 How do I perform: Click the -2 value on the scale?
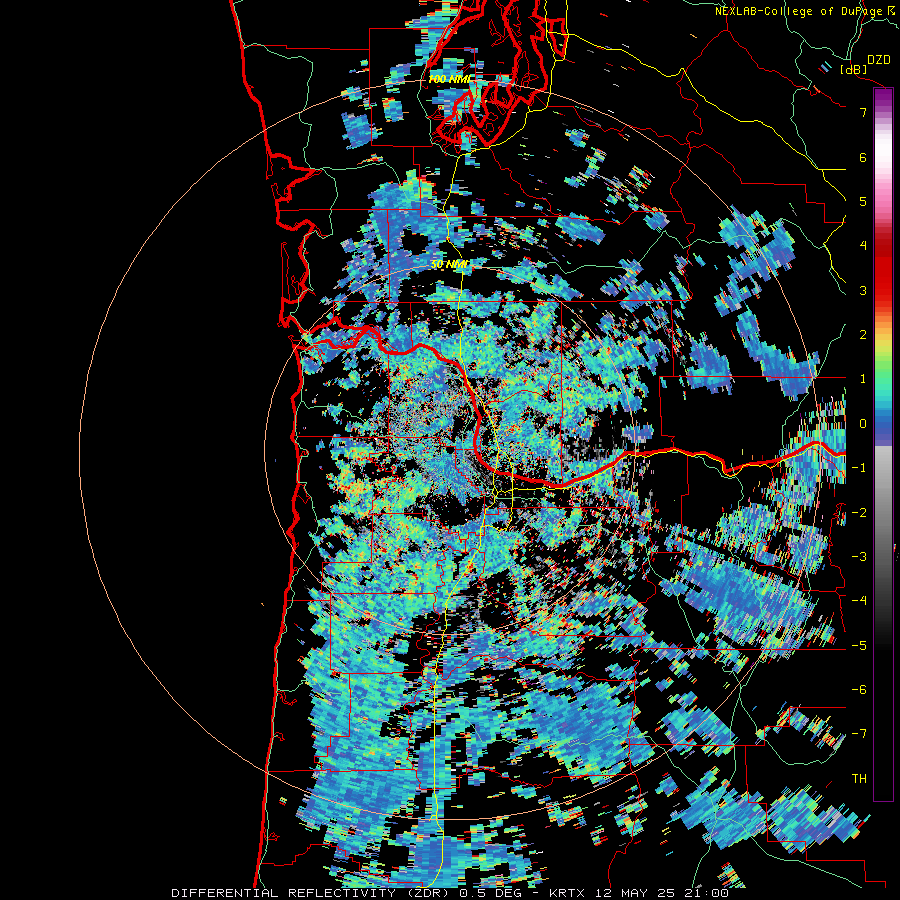[x=859, y=513]
